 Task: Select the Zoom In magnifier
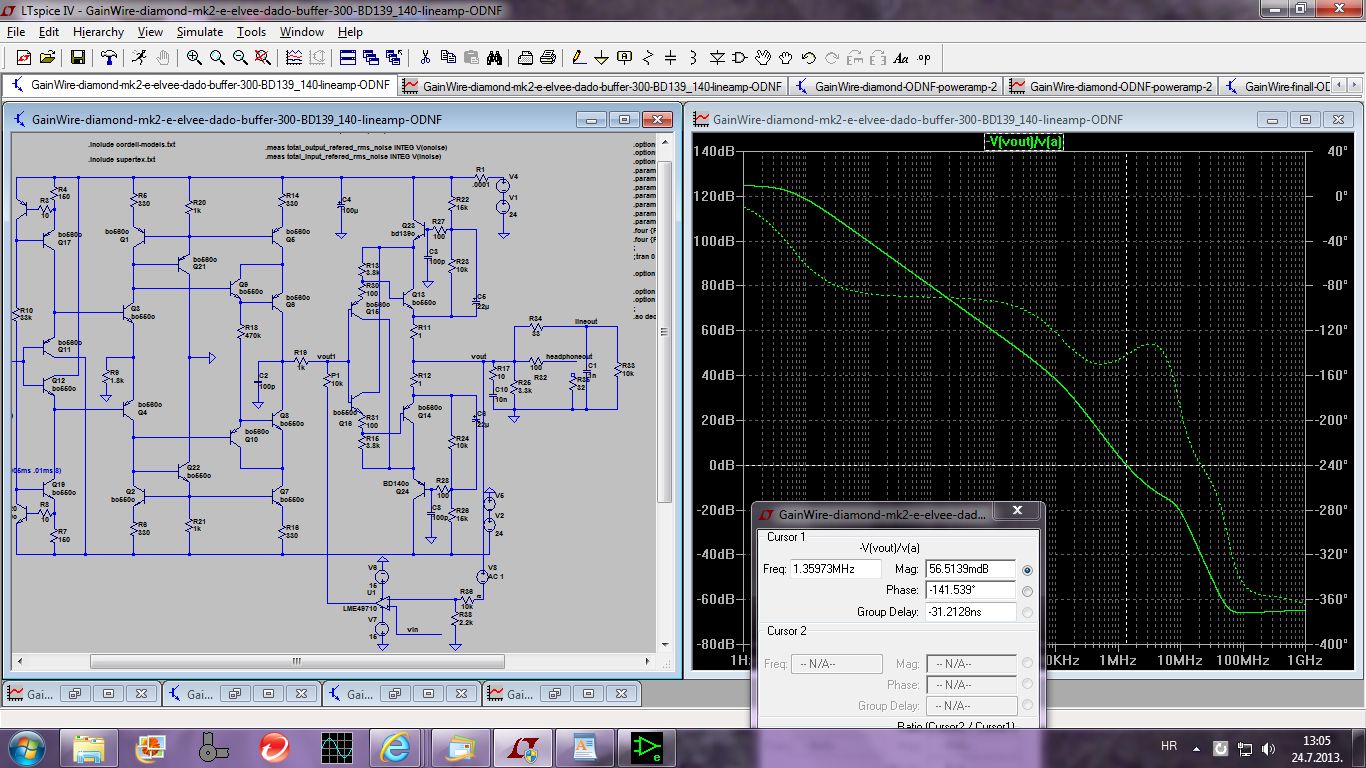pyautogui.click(x=194, y=57)
